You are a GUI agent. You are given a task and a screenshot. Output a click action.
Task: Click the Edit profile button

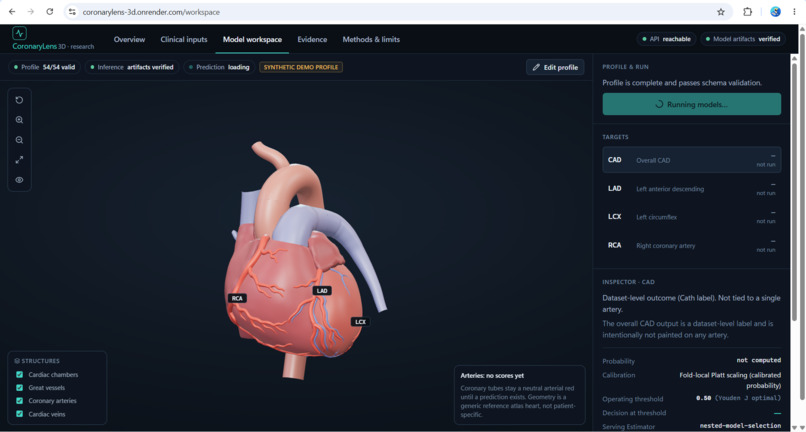point(555,67)
